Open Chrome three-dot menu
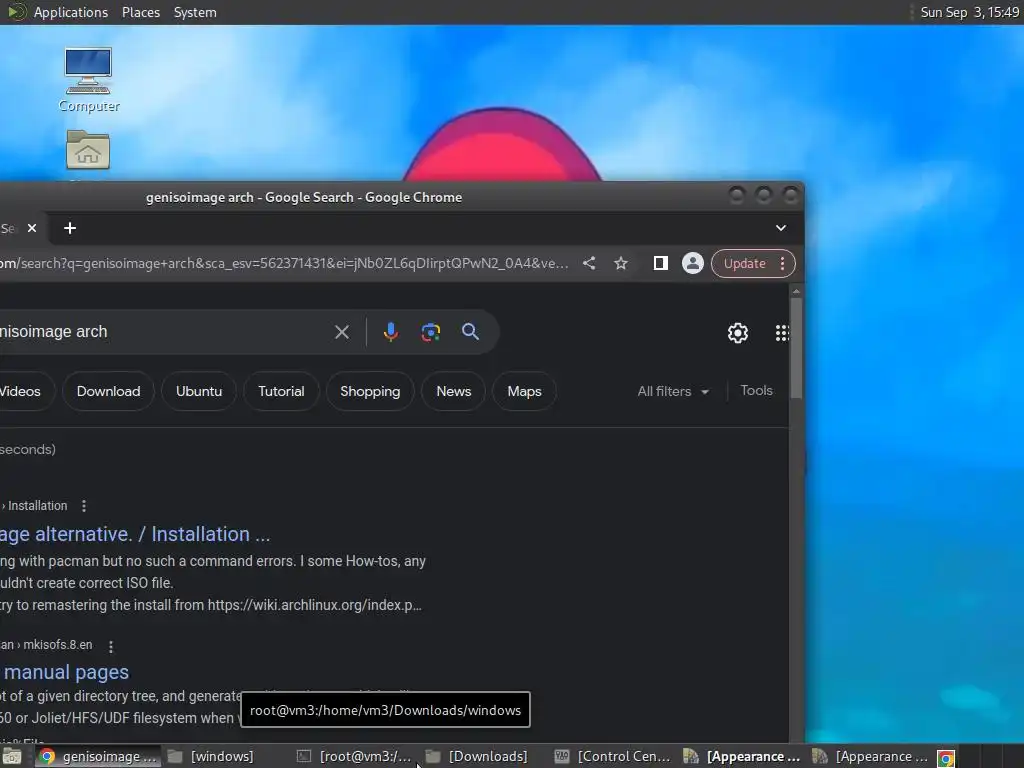Viewport: 1024px width, 768px height. click(x=782, y=264)
